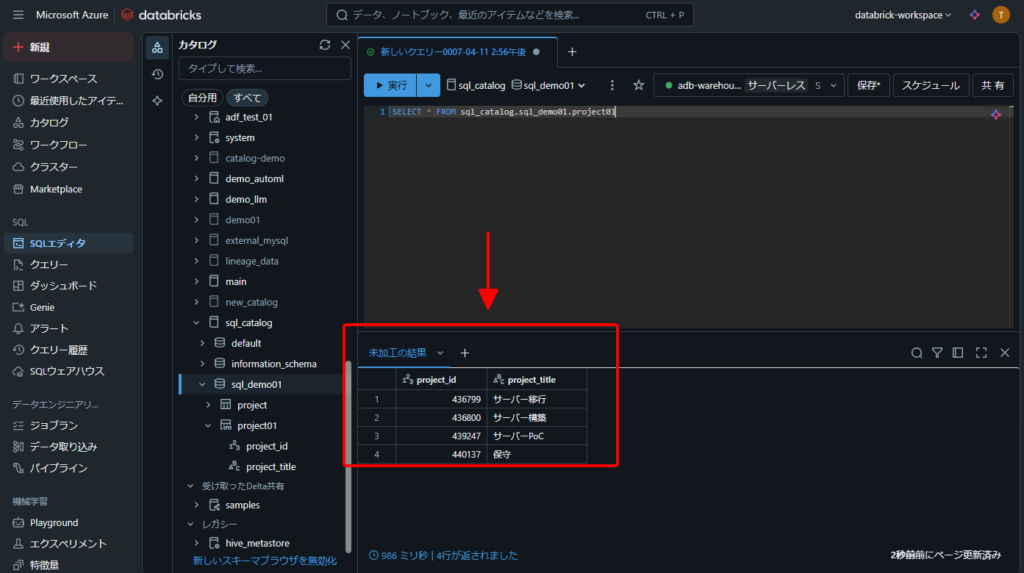
Task: Open the databrick-workspace dropdown
Action: pos(903,15)
